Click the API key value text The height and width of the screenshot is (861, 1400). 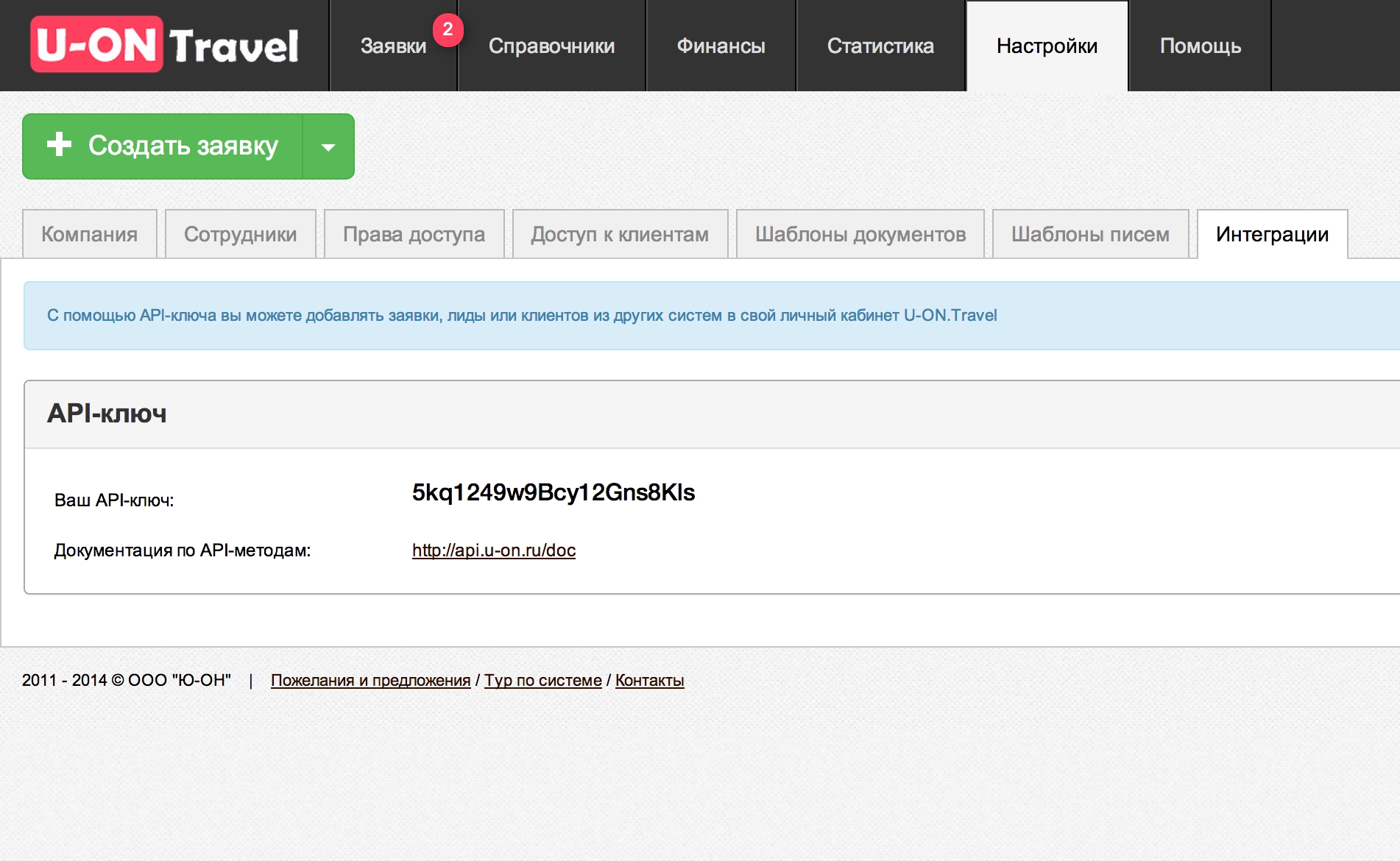click(554, 492)
